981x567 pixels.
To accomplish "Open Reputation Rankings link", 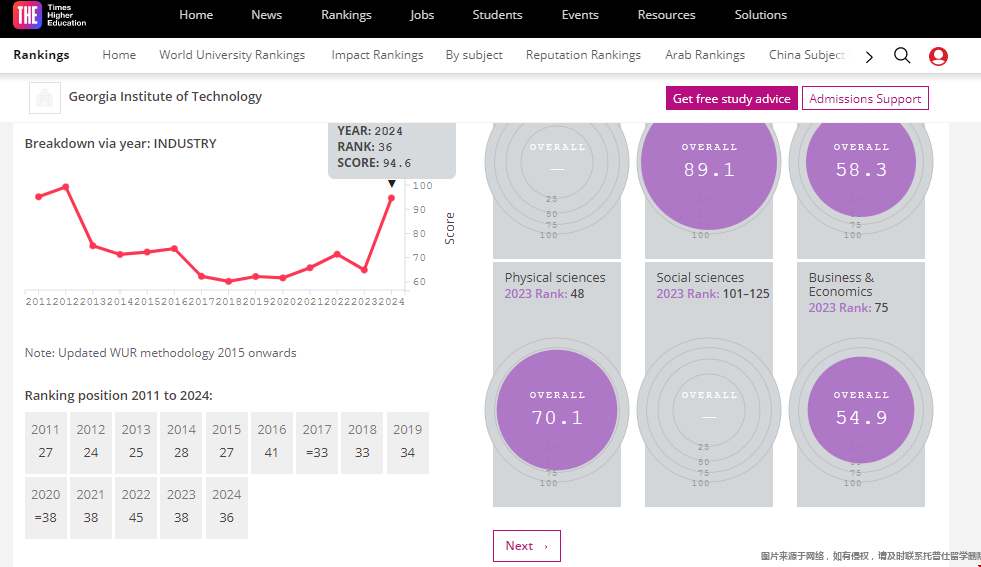I will [583, 55].
